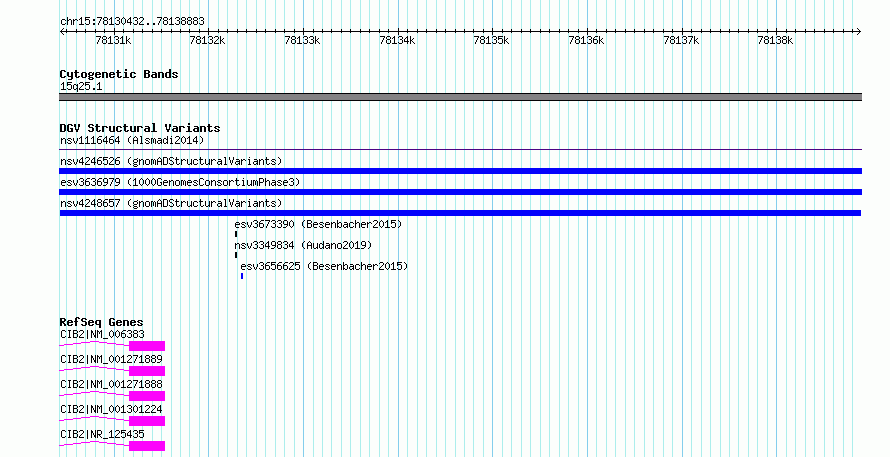Click the magenta exon of CIB2|NR_125435

pyautogui.click(x=147, y=446)
